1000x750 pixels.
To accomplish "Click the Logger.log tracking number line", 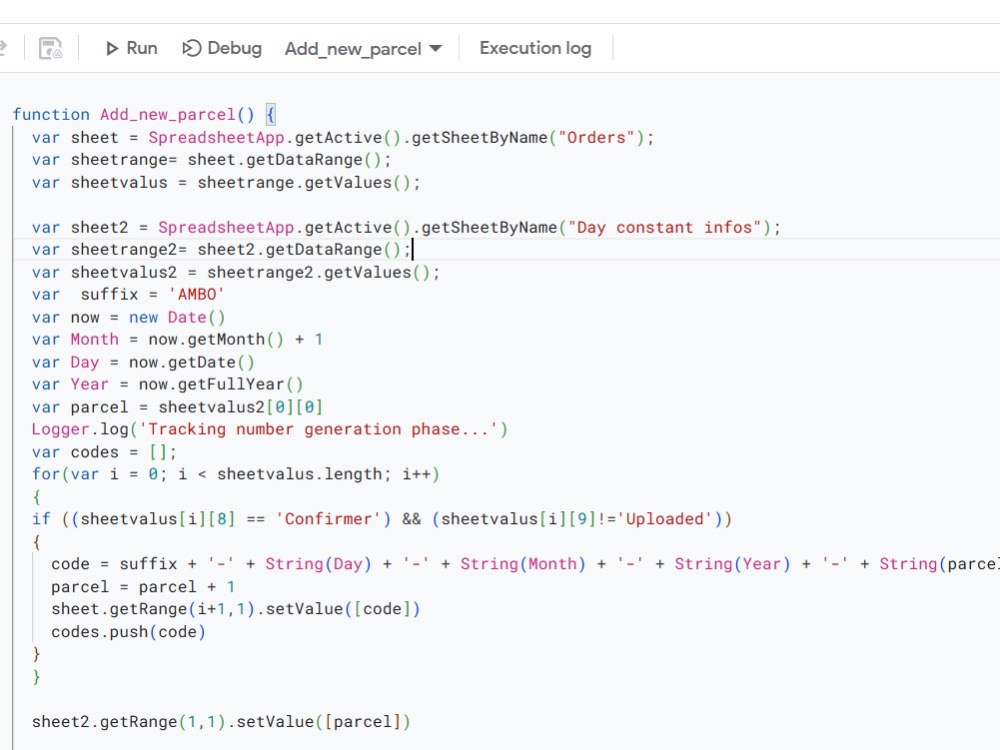I will pyautogui.click(x=270, y=429).
